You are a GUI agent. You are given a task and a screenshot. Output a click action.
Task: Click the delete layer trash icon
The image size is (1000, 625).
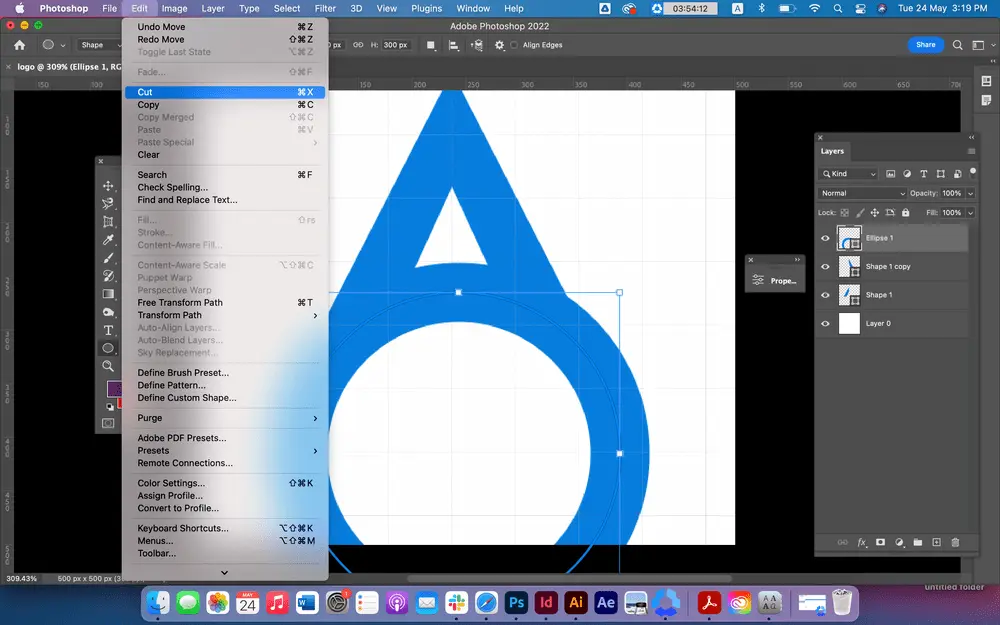pos(955,542)
